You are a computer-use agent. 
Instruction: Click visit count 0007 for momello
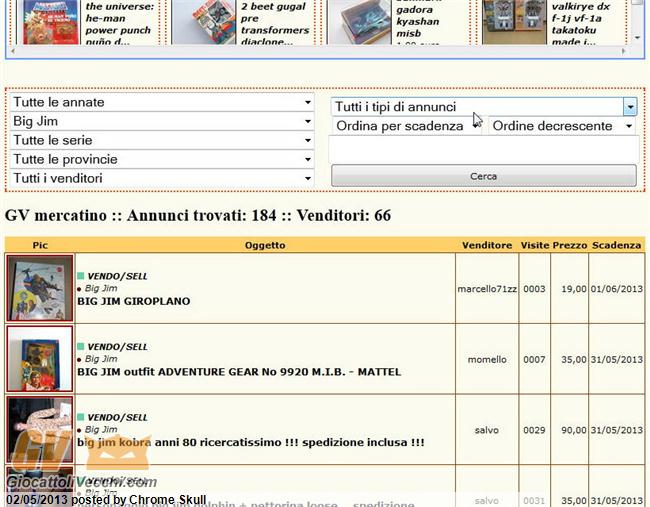click(534, 359)
